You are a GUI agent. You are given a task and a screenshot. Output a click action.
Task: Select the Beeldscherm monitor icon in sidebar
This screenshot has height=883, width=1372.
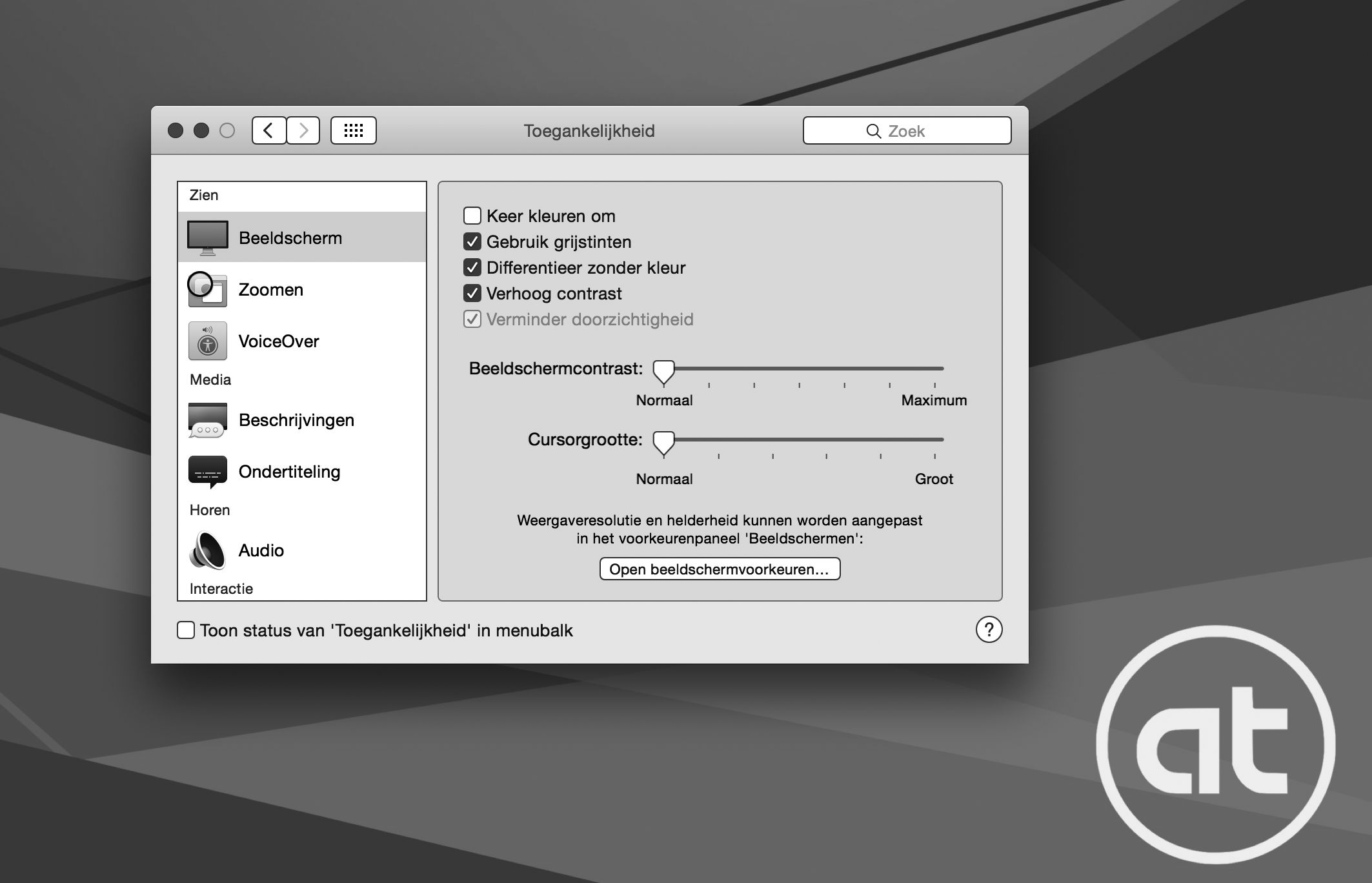207,238
